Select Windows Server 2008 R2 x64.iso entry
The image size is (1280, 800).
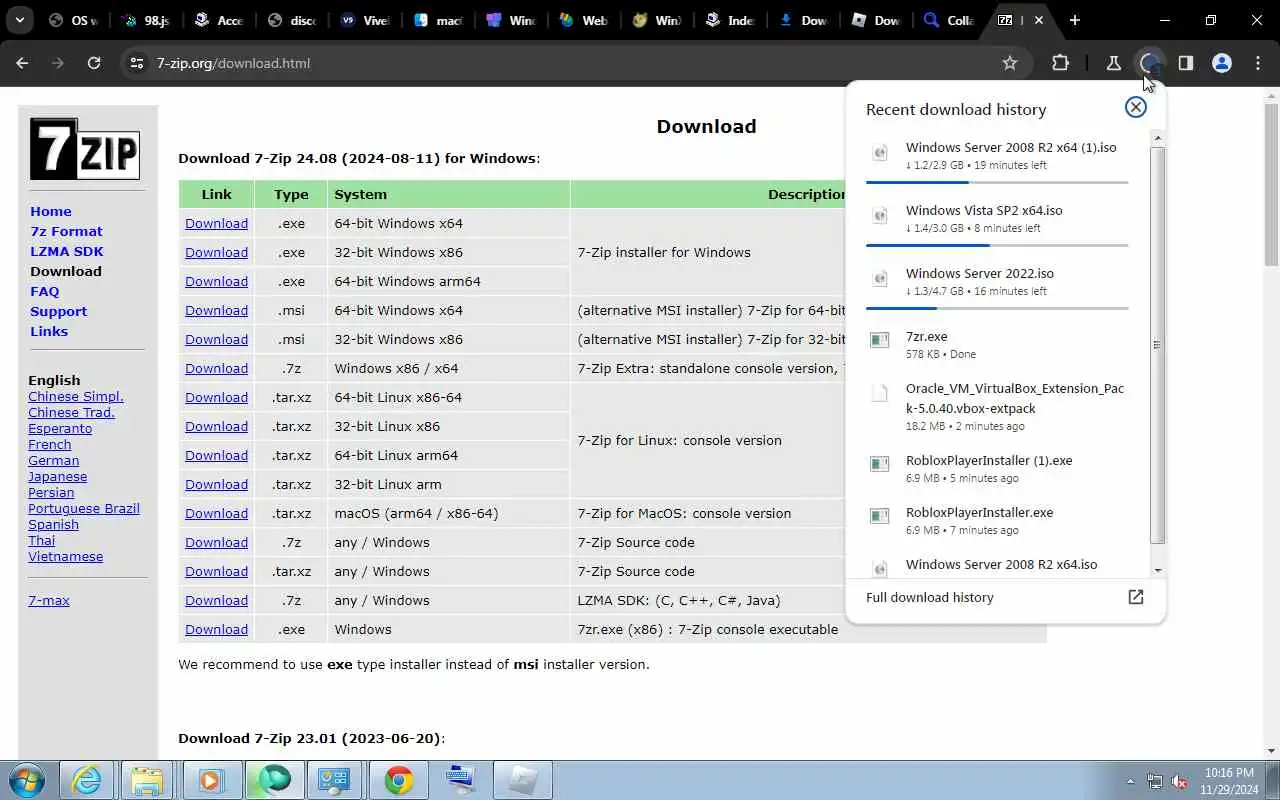tap(997, 564)
